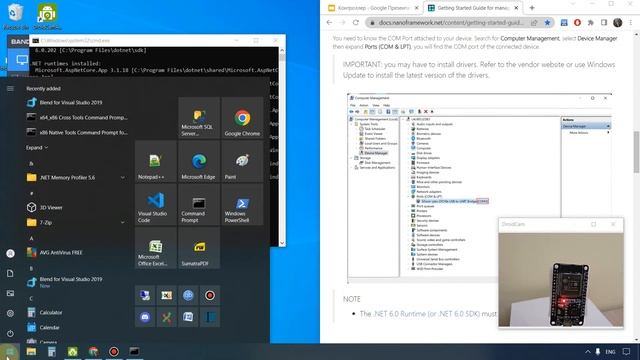Screen dimensions: 640x360
Task: Open the small red record-button tile
Action: click(x=210, y=296)
